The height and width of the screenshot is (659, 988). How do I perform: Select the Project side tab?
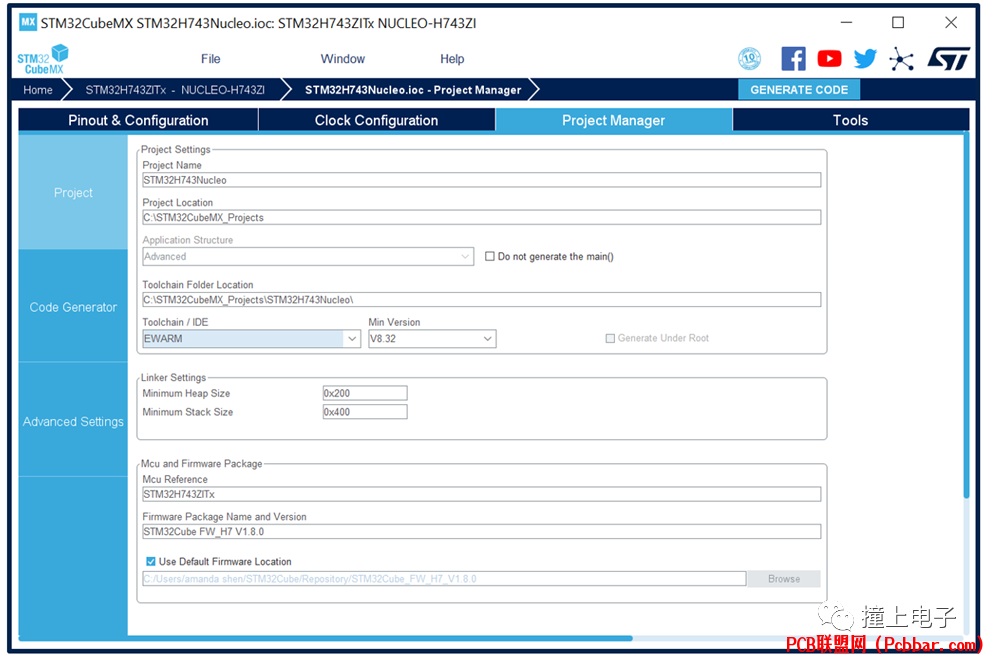click(x=73, y=193)
